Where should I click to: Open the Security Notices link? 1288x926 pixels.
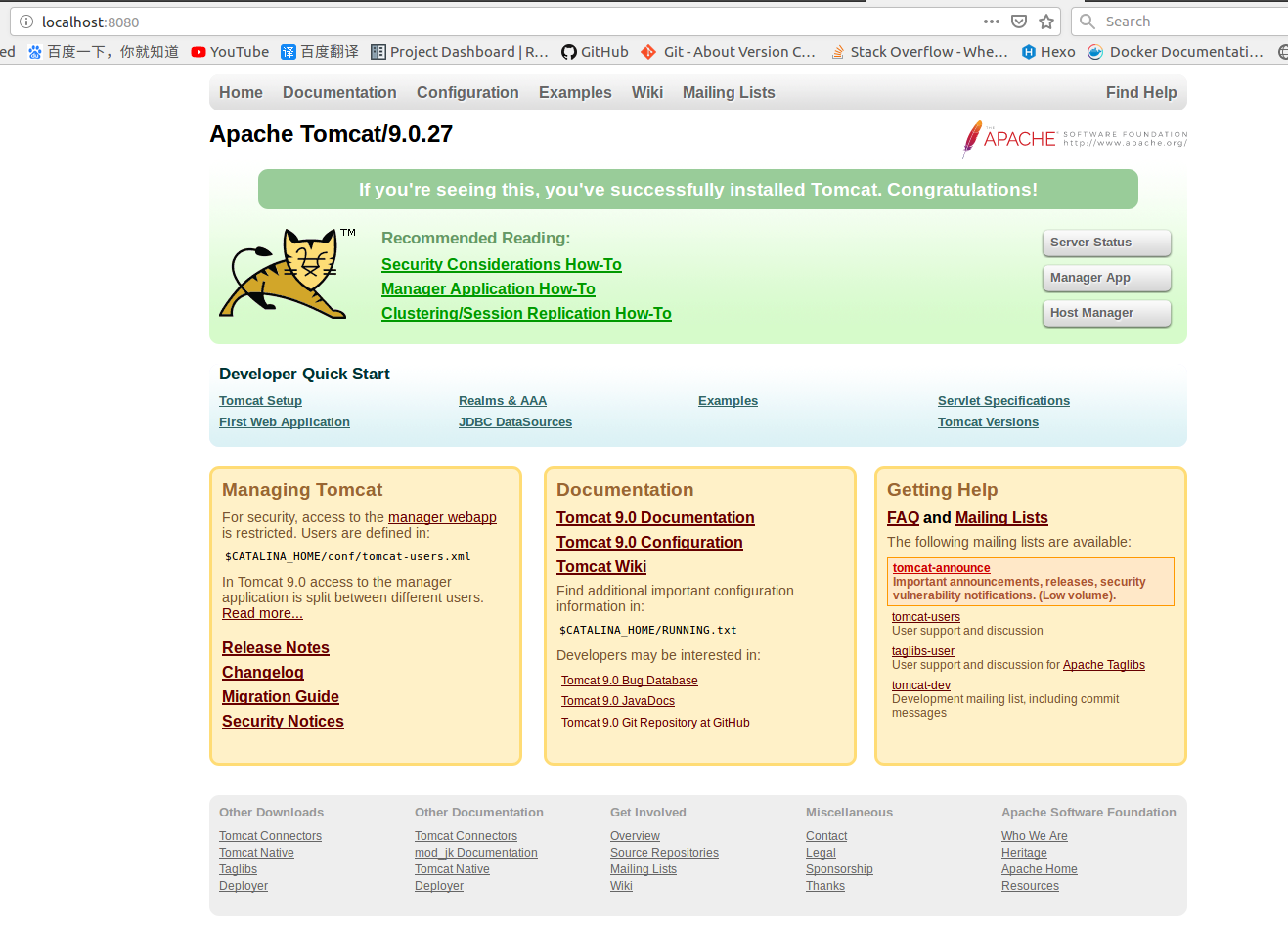283,721
